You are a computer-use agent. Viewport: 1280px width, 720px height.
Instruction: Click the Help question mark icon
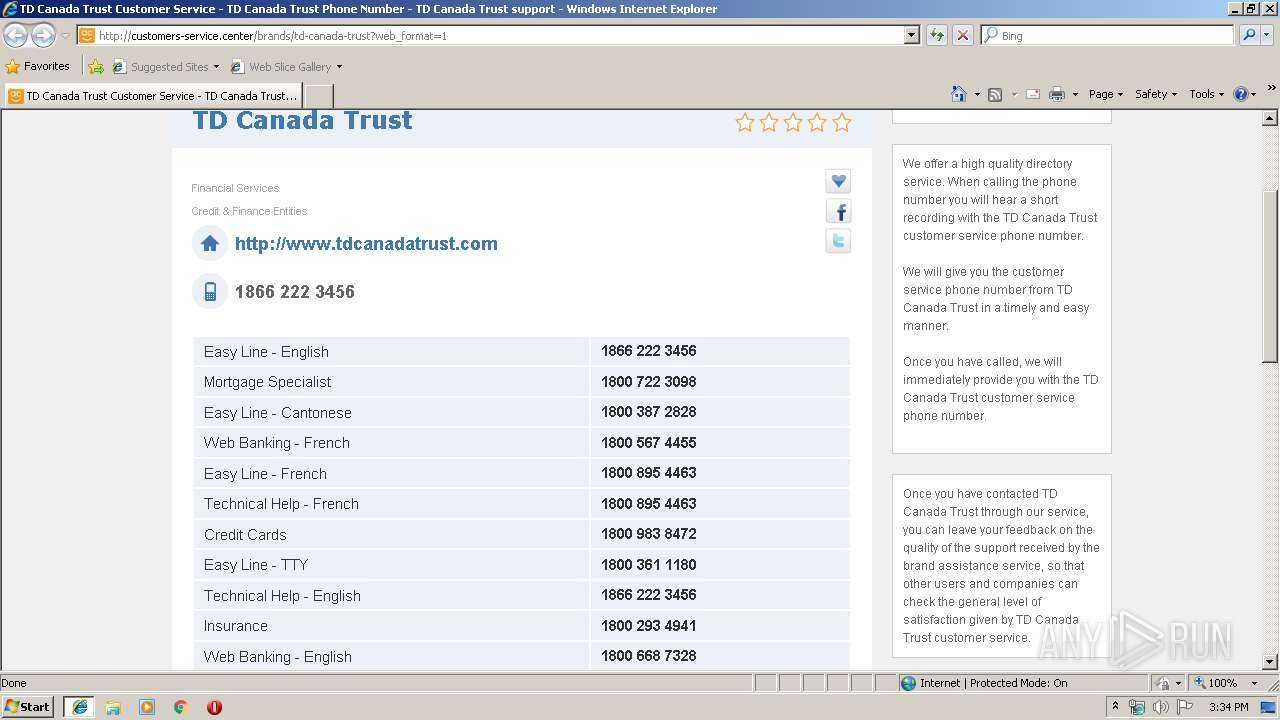click(1241, 94)
